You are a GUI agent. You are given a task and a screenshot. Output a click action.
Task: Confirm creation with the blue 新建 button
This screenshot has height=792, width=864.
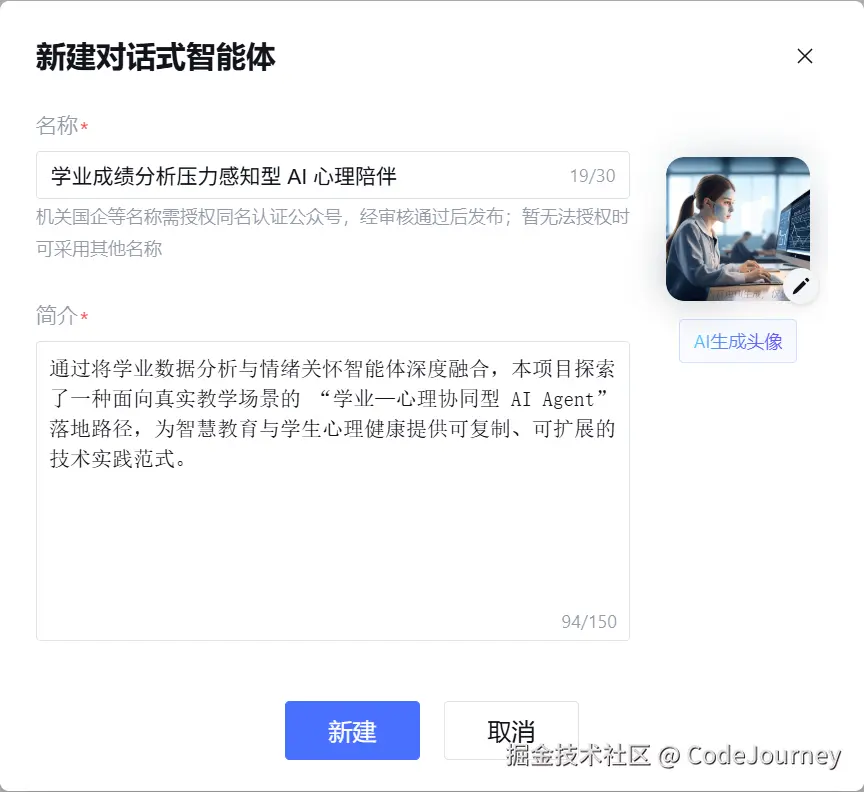coord(352,730)
